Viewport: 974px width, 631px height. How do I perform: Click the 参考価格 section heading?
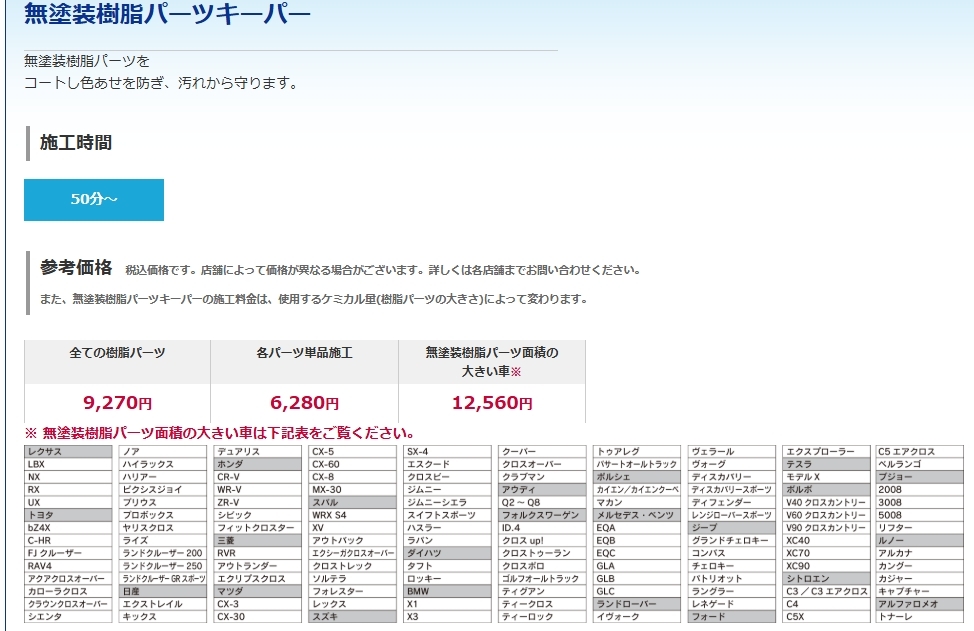coord(76,268)
